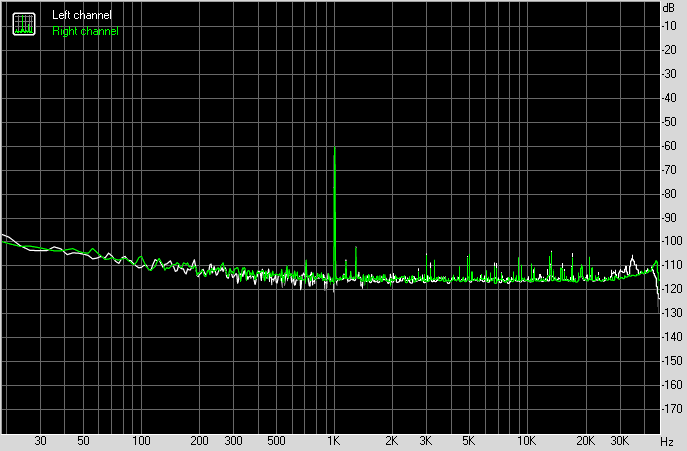Click the '20K' frequency axis label
Image resolution: width=687 pixels, height=451 pixels.
pyautogui.click(x=585, y=441)
